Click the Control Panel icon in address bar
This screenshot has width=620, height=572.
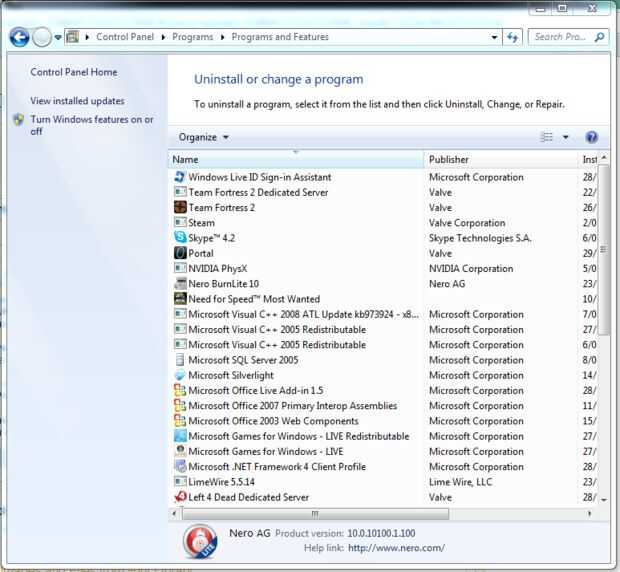(x=73, y=37)
